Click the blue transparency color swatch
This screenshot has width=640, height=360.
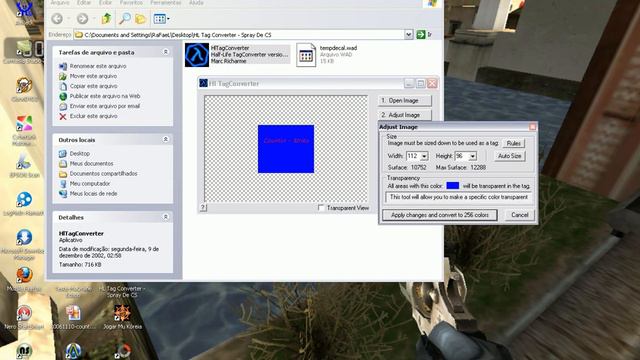pyautogui.click(x=453, y=186)
